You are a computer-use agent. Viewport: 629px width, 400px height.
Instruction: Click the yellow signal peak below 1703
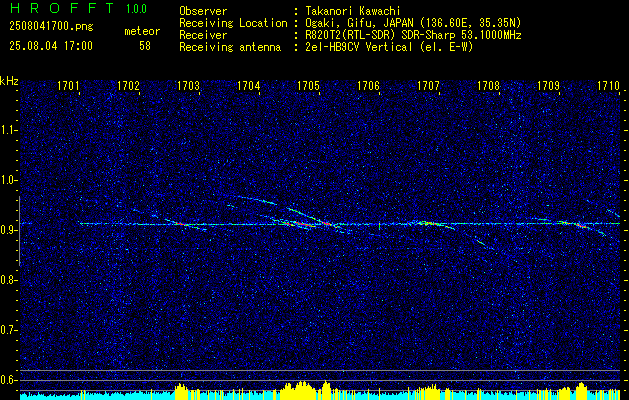click(181, 392)
